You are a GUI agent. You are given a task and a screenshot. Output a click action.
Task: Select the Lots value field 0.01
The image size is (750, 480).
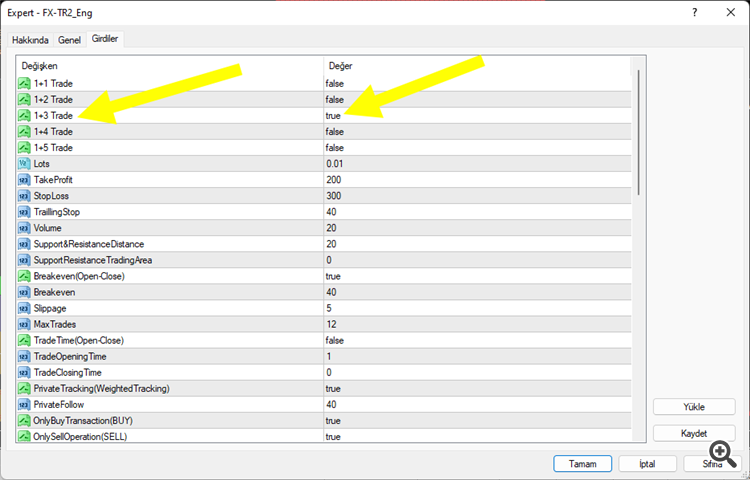335,163
